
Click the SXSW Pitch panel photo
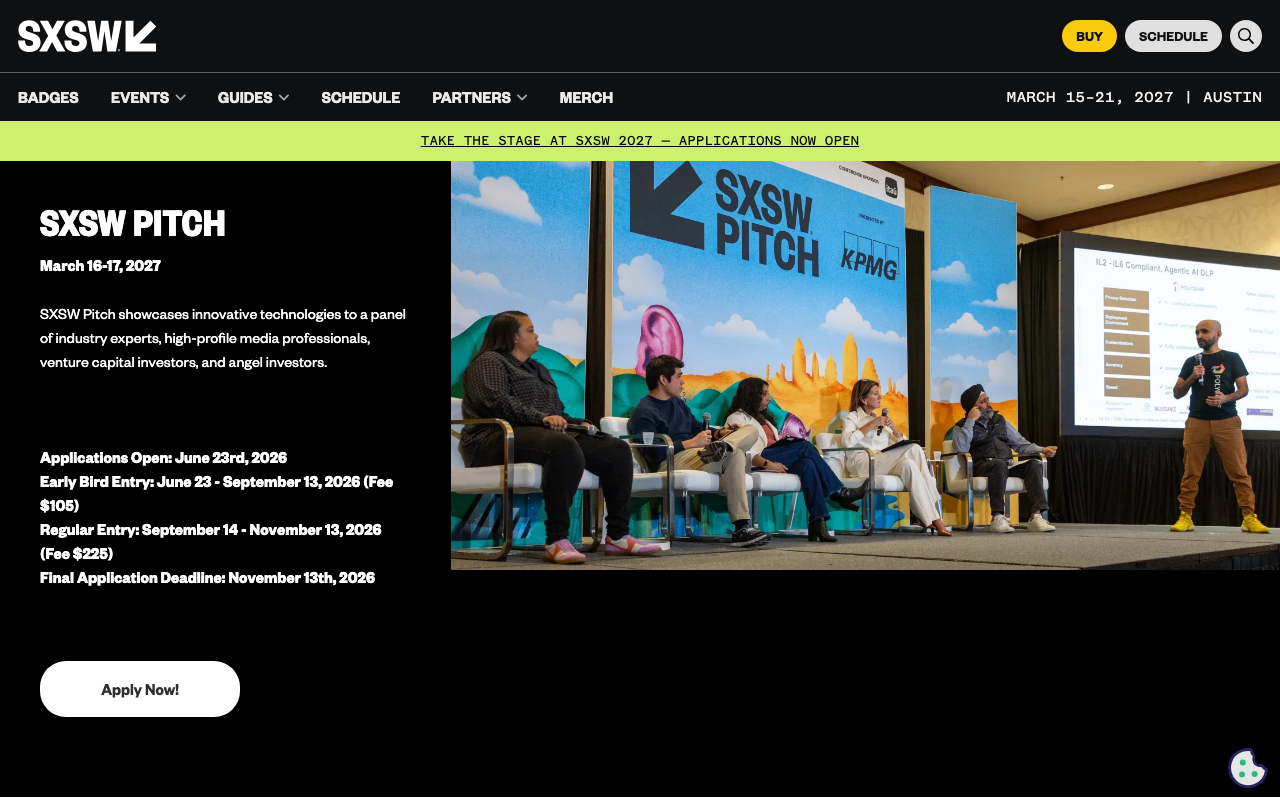(865, 365)
